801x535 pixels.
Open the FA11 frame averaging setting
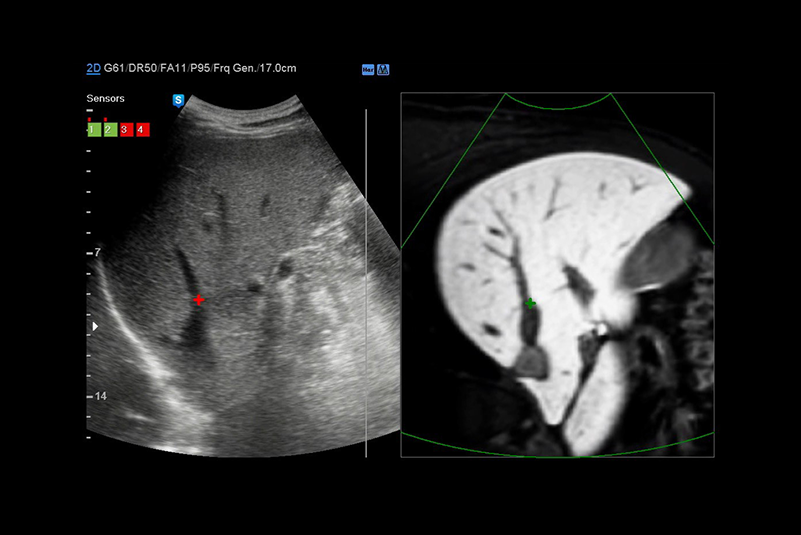[x=182, y=68]
